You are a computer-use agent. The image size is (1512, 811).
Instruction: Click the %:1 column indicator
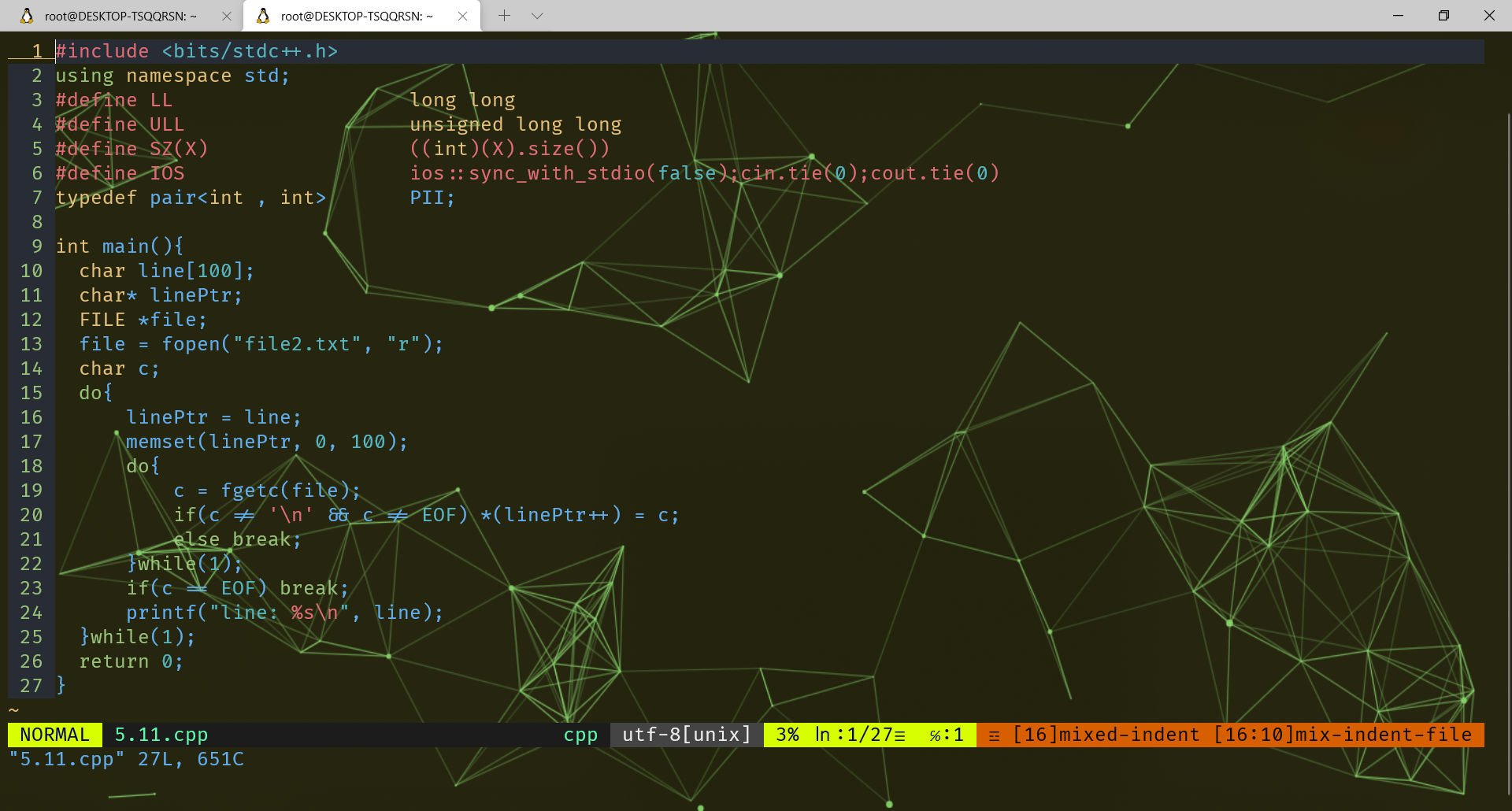(947, 735)
